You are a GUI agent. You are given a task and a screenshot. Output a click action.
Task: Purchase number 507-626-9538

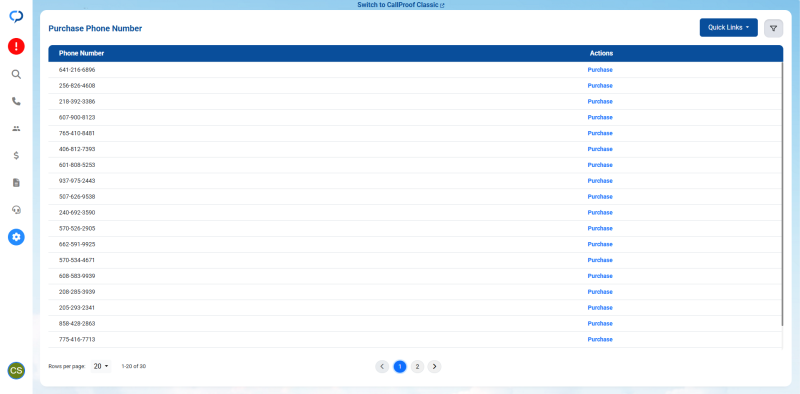pos(600,196)
